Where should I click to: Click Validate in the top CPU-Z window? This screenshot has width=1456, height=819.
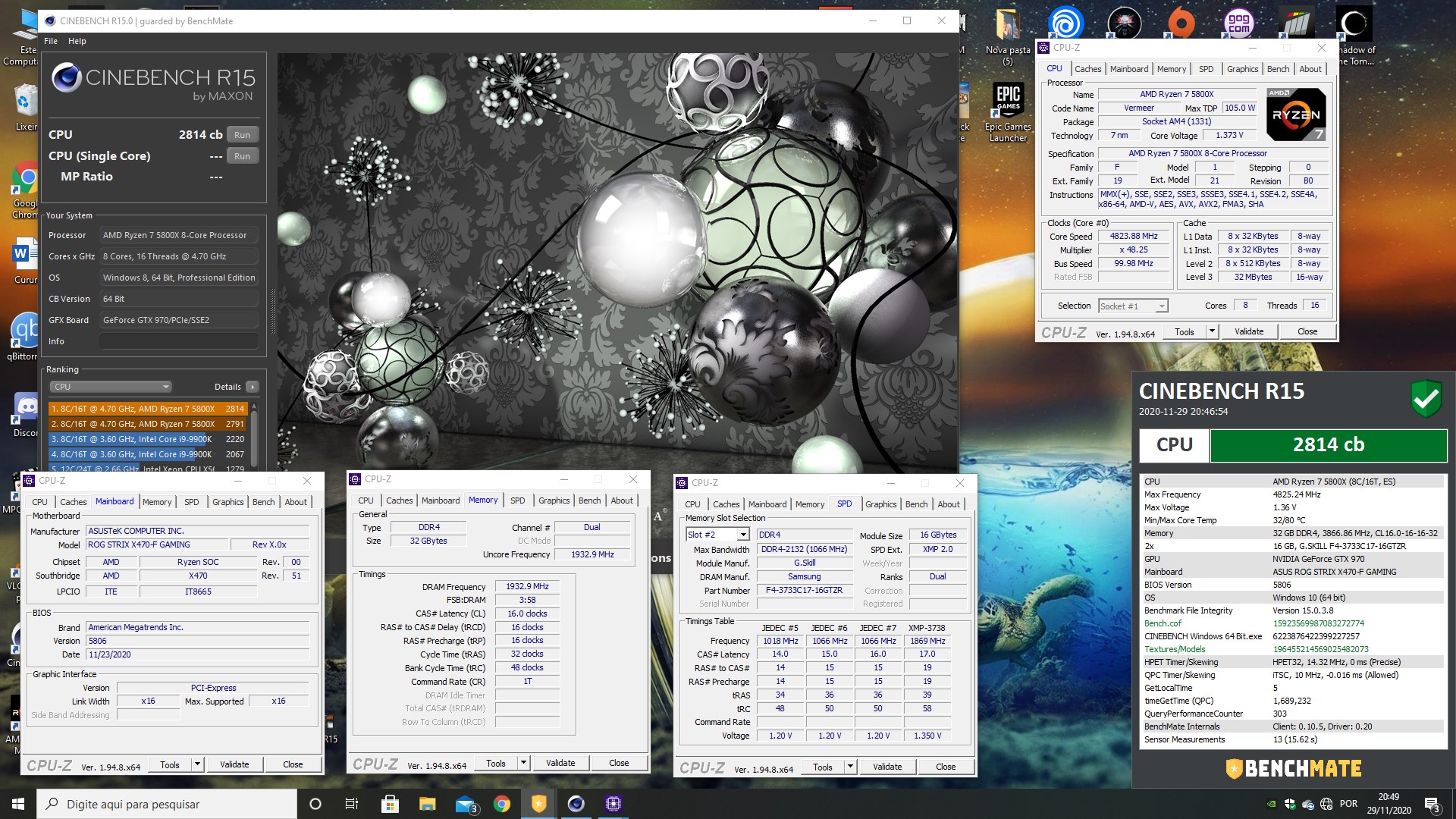pos(1249,331)
